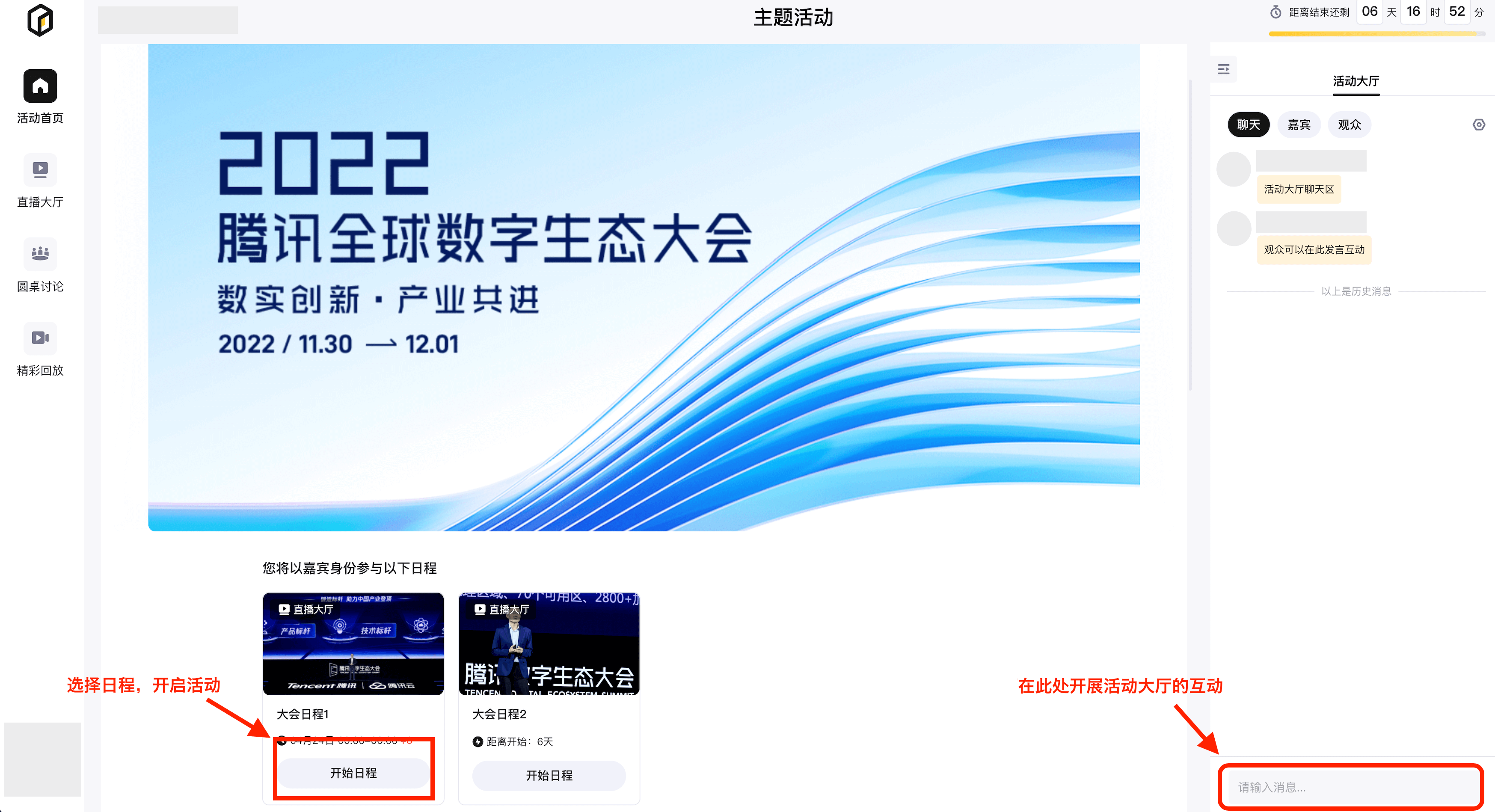The image size is (1495, 812).
Task: Click the main content scrollbar
Action: click(x=1190, y=235)
